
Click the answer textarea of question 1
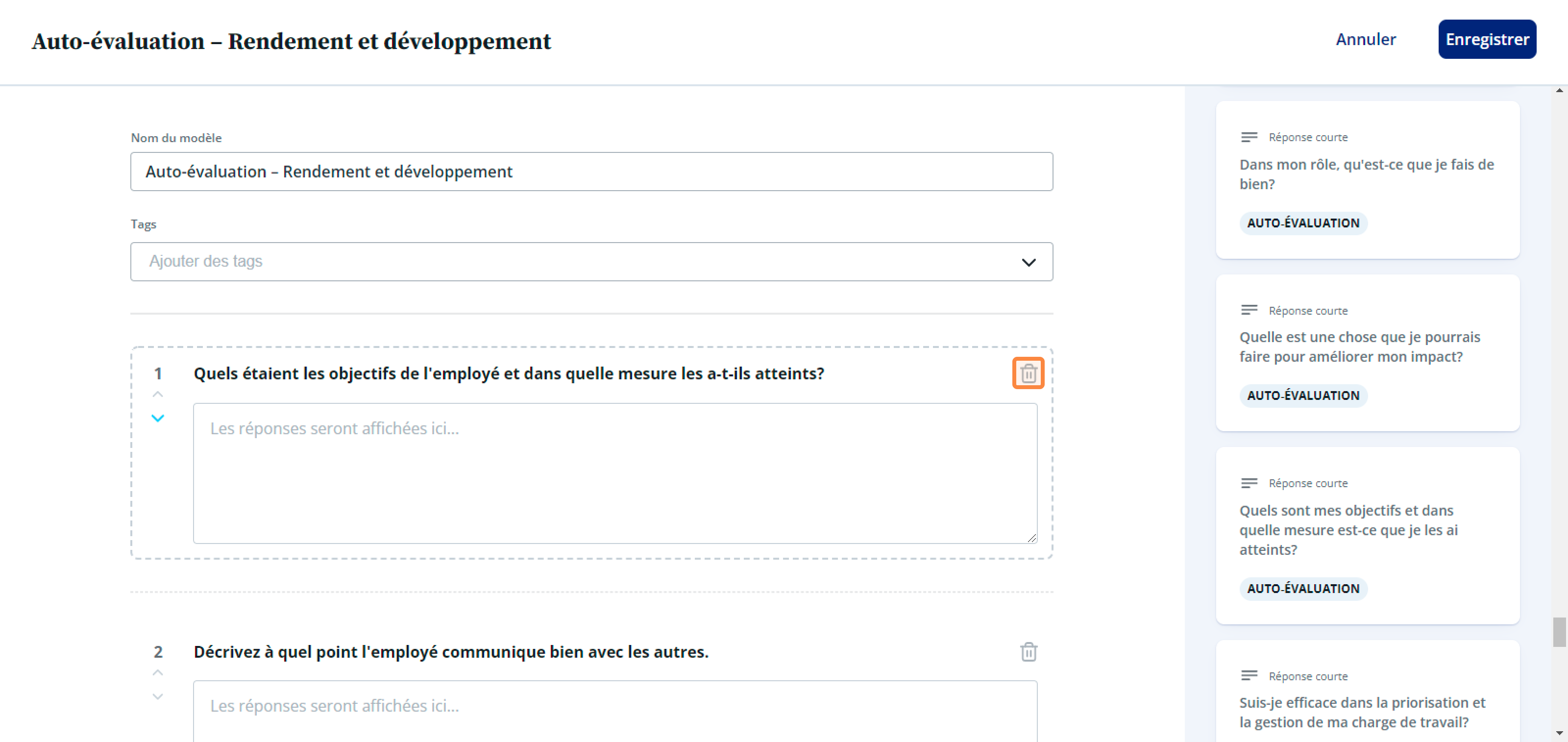[x=615, y=473]
